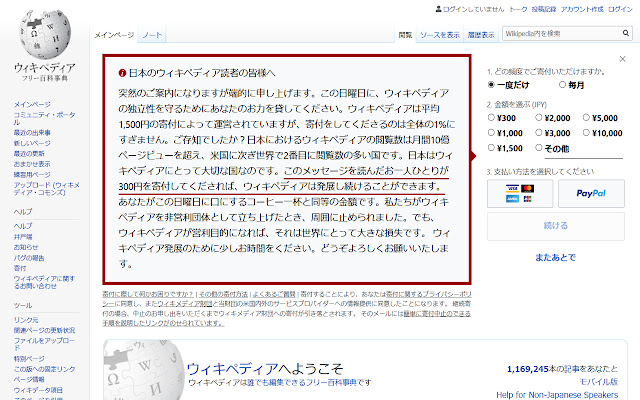Screen dimensions: 640x400
Task: Select 毎月 monthly donation option
Action: click(x=562, y=84)
